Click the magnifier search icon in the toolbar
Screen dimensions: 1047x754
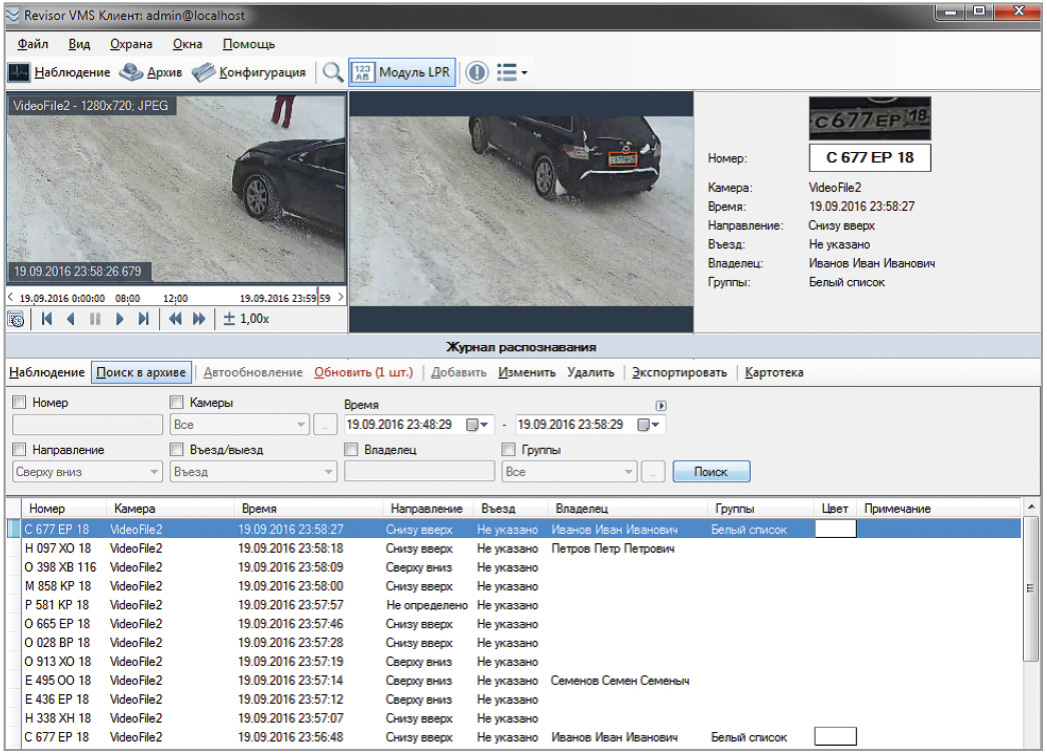333,72
